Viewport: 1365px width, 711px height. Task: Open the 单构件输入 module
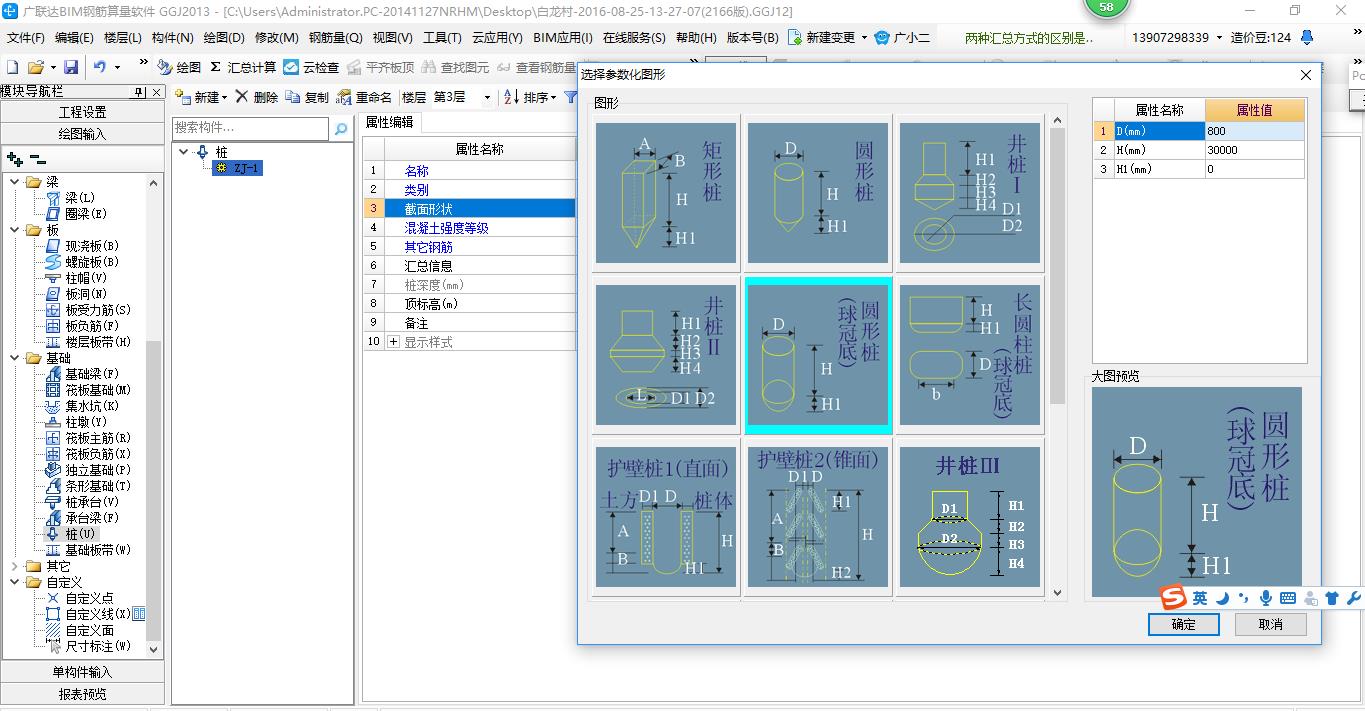82,672
